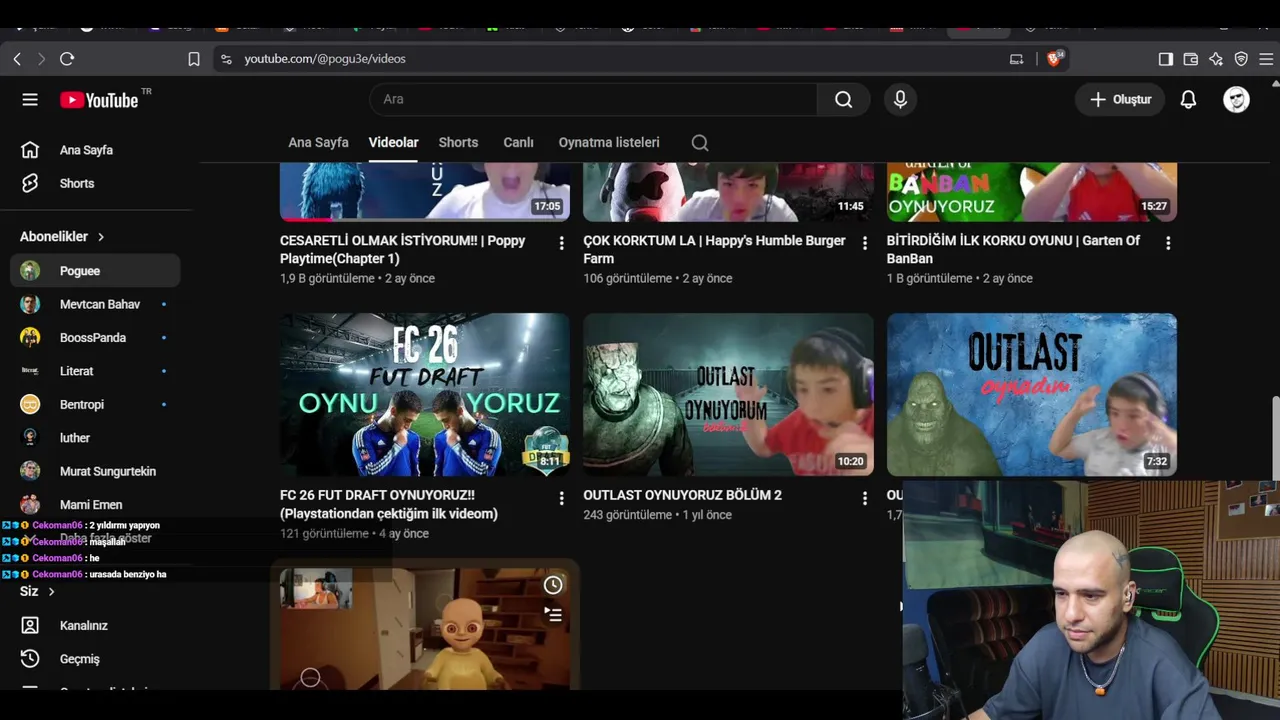View site information icon beside the URL

pyautogui.click(x=226, y=59)
